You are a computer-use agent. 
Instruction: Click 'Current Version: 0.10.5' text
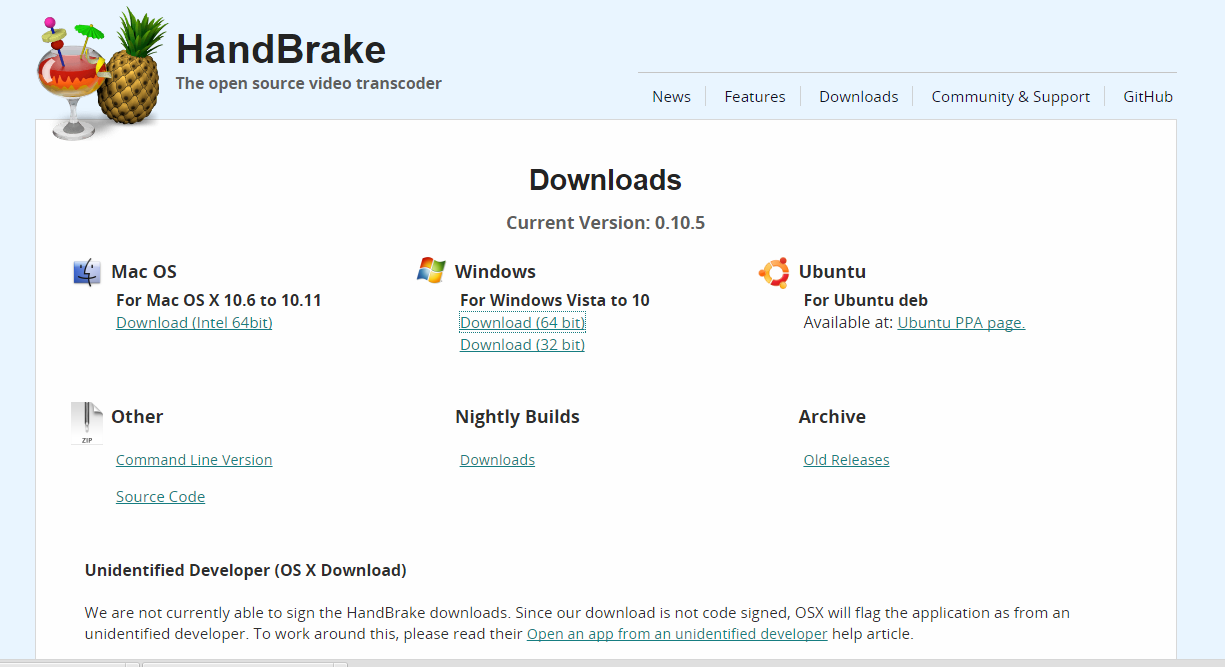605,223
